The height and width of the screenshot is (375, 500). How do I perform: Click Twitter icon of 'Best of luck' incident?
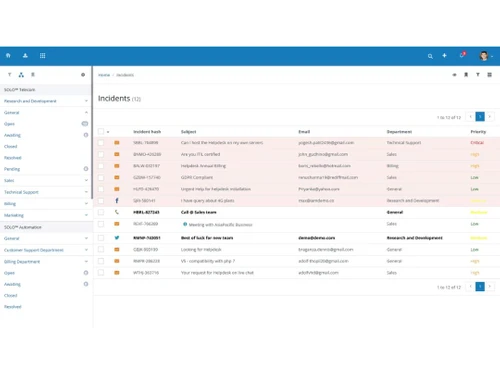click(117, 238)
